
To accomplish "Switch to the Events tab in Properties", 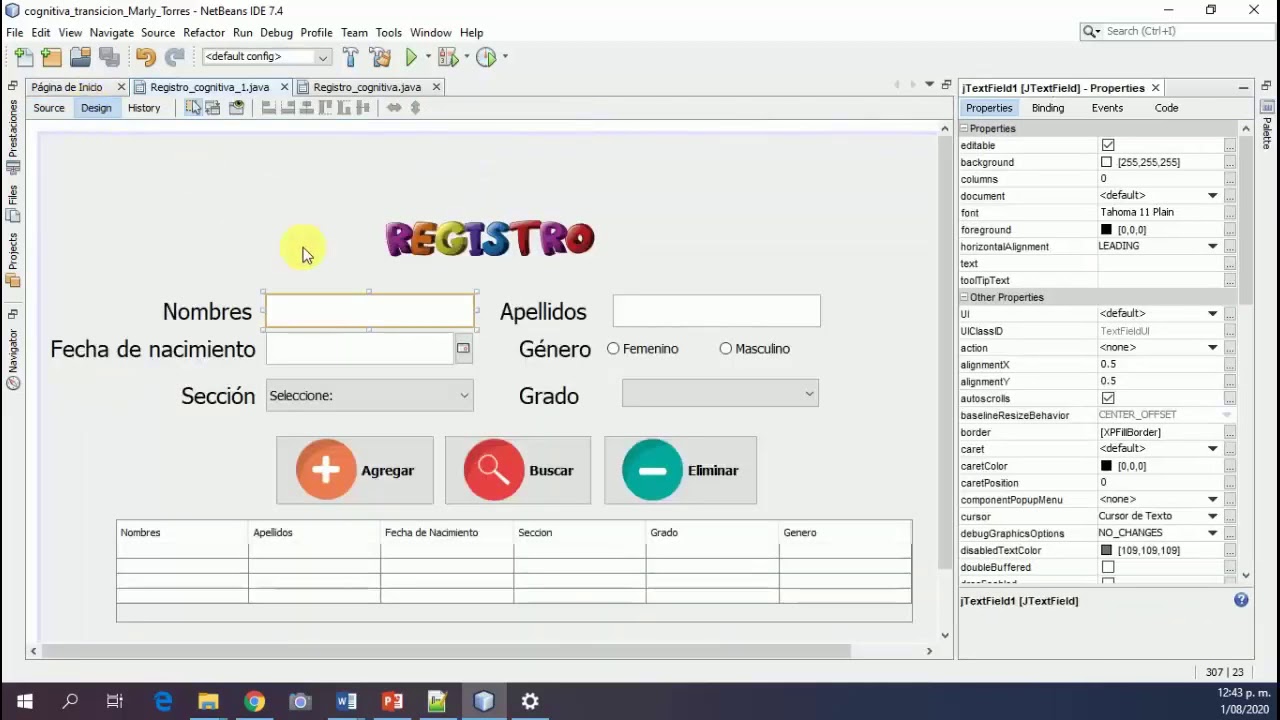I will (x=1107, y=108).
